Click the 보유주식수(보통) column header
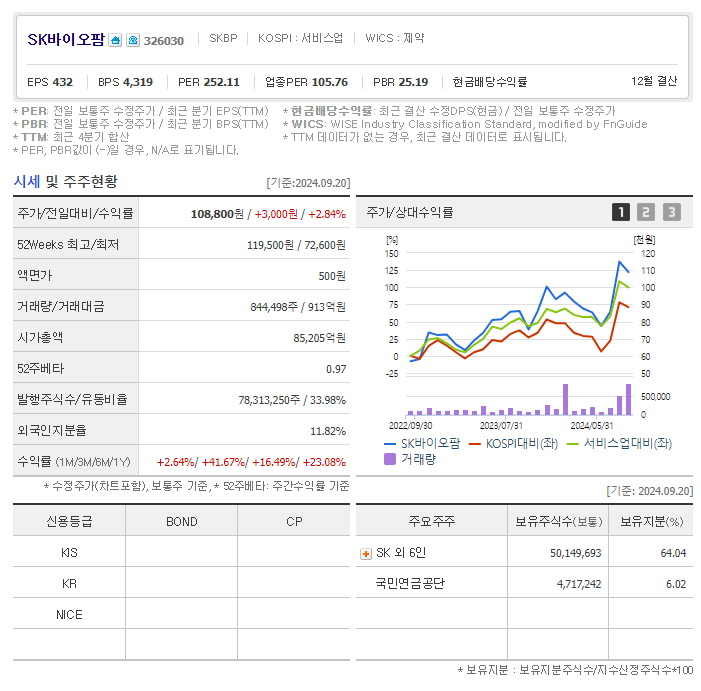 pos(558,521)
